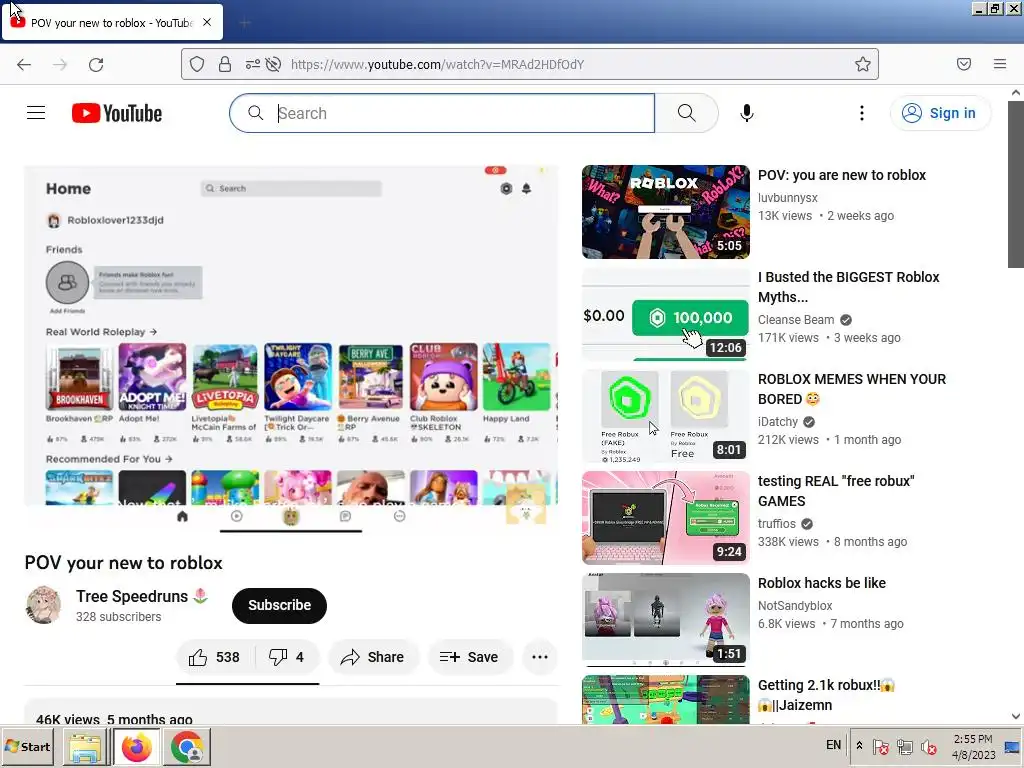Close the YouTube browser tab
The height and width of the screenshot is (768, 1024).
(x=207, y=22)
